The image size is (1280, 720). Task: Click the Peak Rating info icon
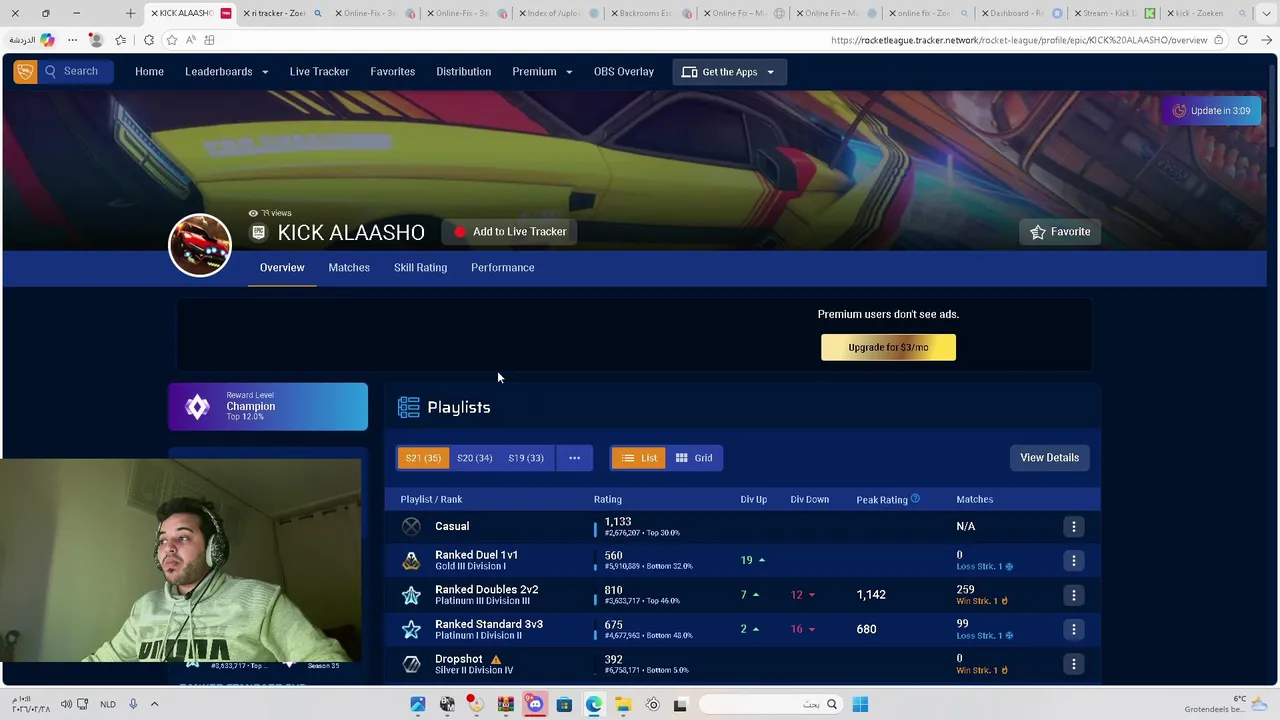coord(915,499)
